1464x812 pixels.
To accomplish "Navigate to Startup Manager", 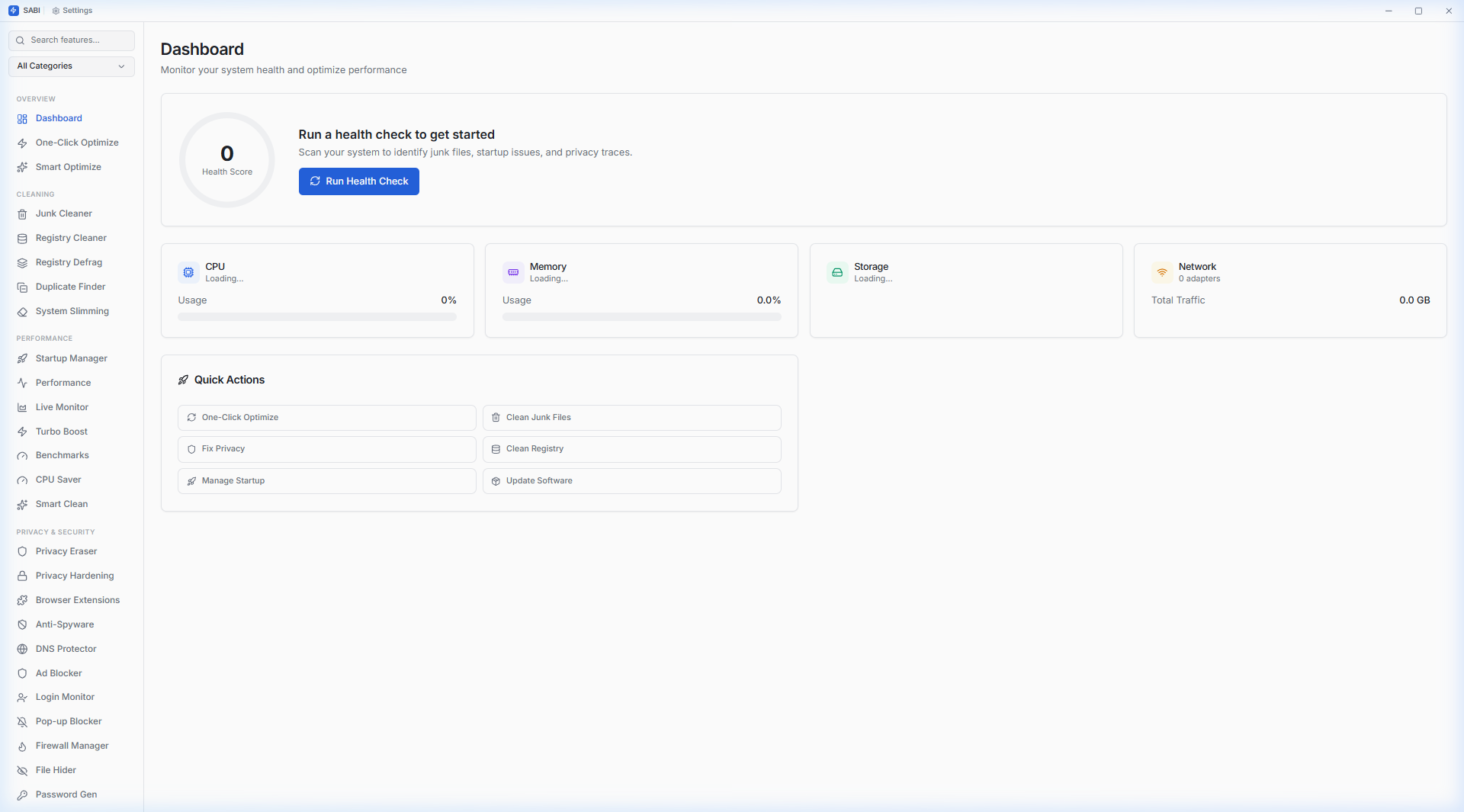I will click(72, 359).
